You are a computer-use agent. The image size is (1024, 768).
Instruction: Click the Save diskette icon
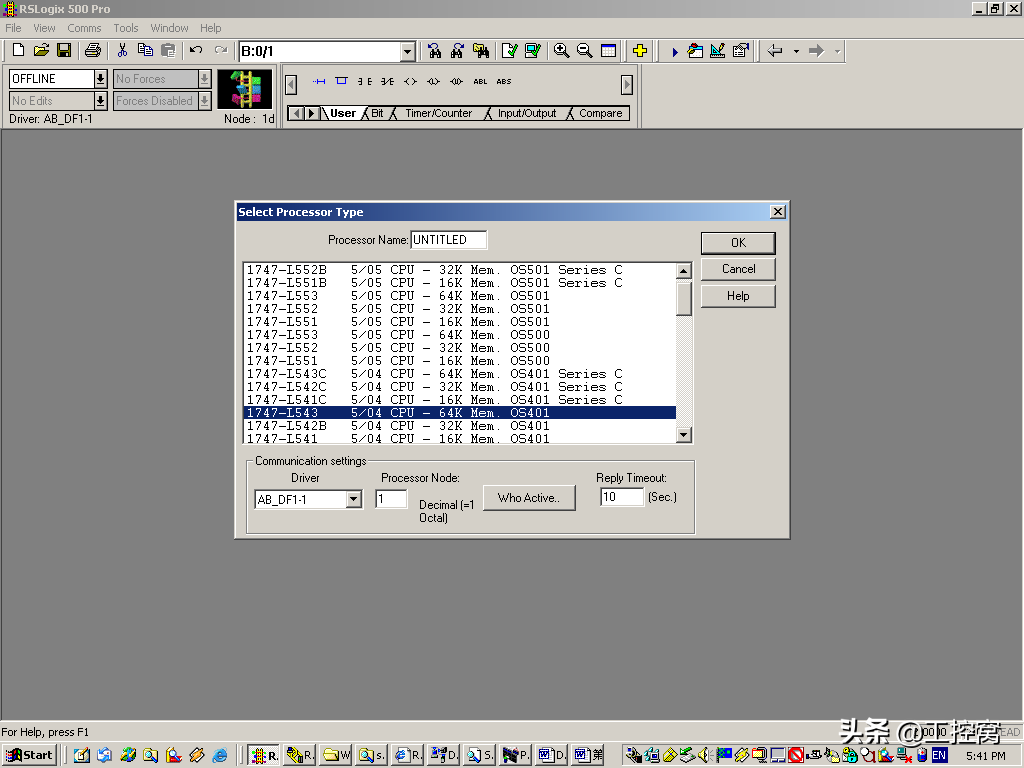pos(64,51)
